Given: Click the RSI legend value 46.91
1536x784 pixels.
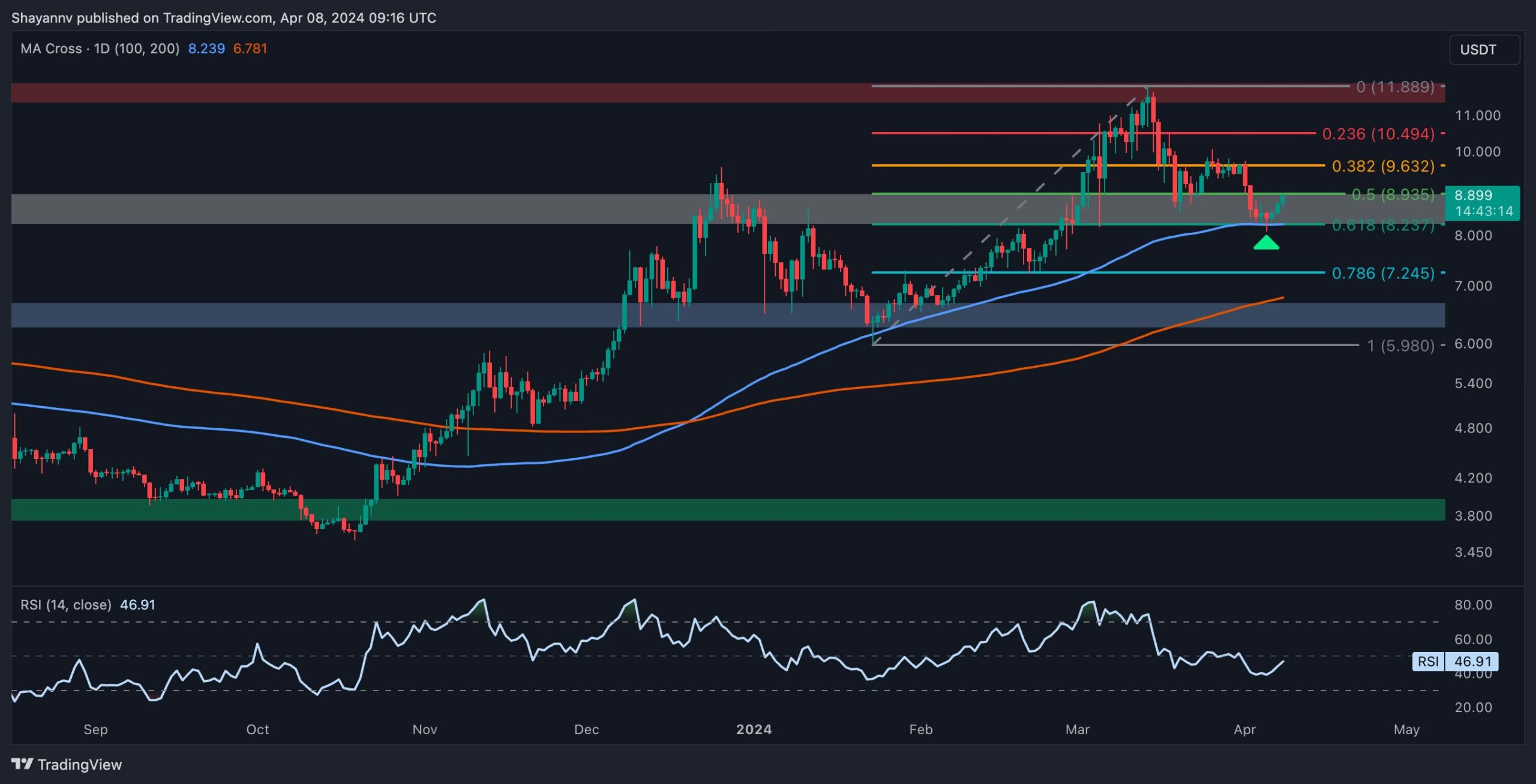Looking at the screenshot, I should pos(137,605).
